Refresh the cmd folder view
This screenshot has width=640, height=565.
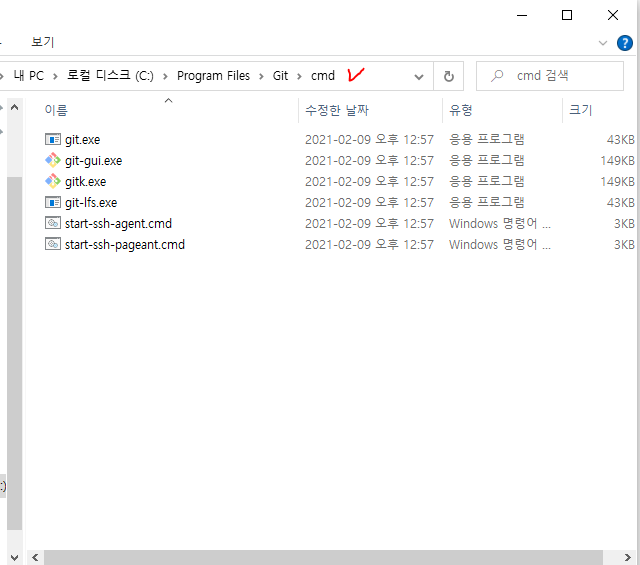[449, 76]
